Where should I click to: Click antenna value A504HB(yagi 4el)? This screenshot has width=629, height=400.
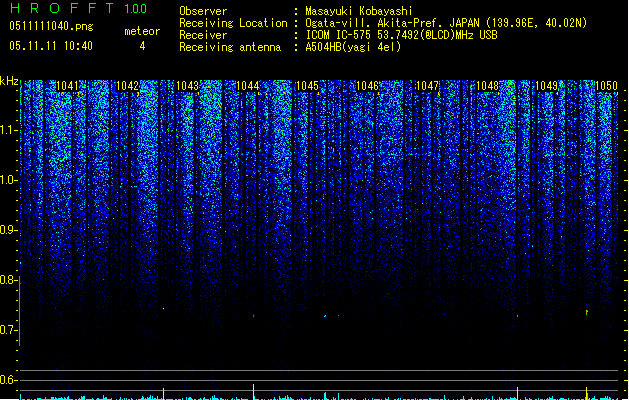pyautogui.click(x=353, y=47)
